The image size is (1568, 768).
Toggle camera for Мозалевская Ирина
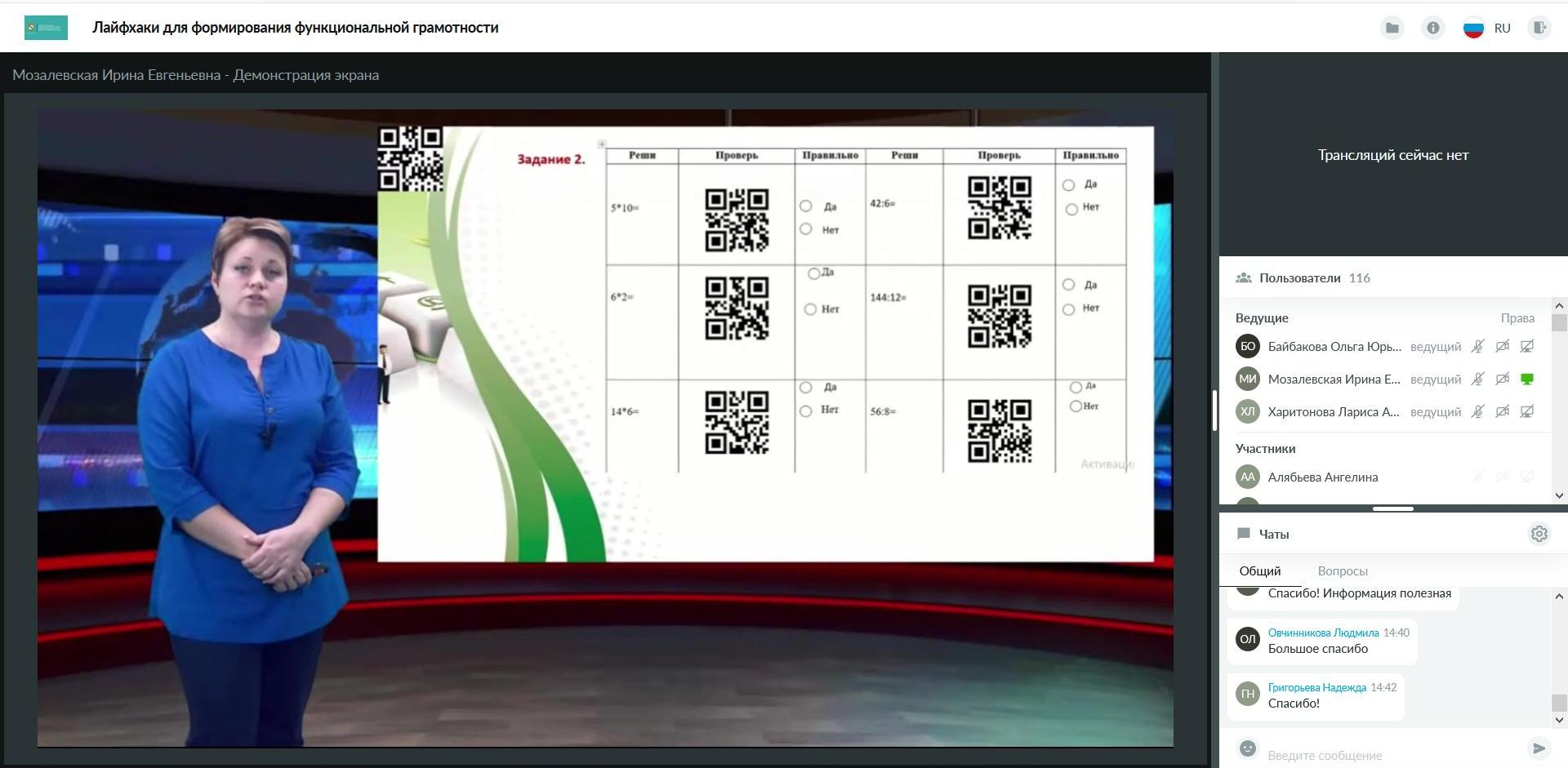tap(1502, 380)
